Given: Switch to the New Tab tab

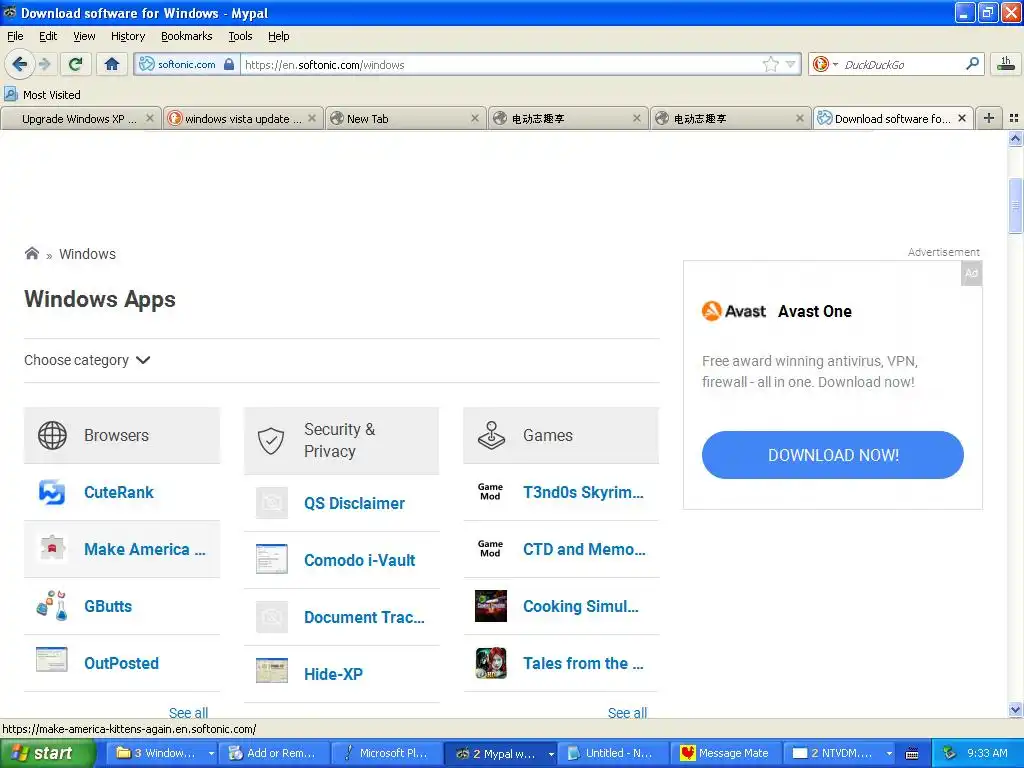Looking at the screenshot, I should pyautogui.click(x=405, y=118).
